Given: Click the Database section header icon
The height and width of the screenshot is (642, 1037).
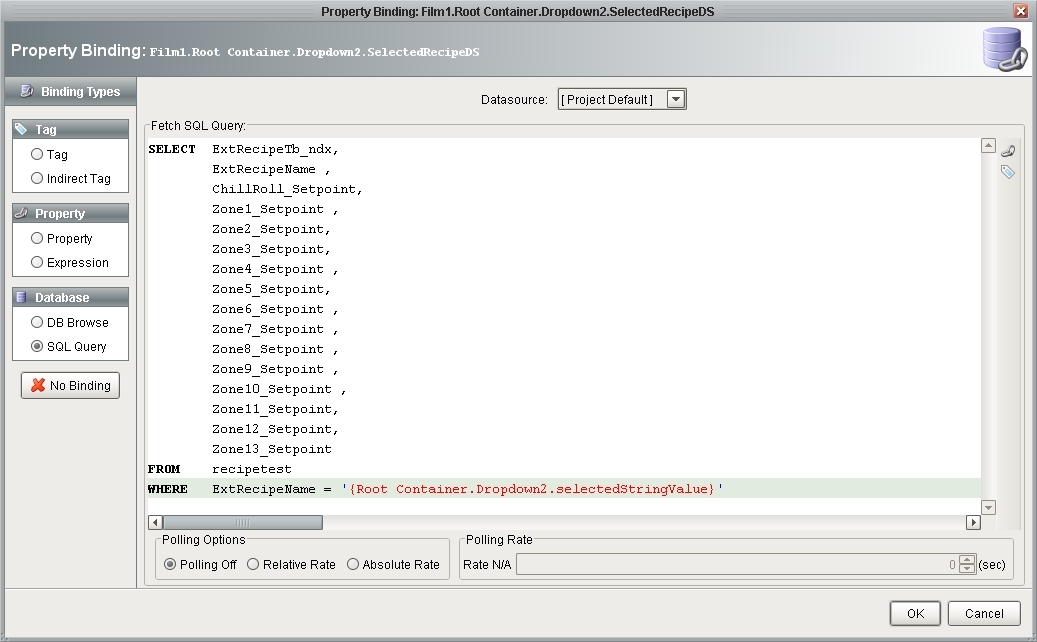Looking at the screenshot, I should (21, 297).
